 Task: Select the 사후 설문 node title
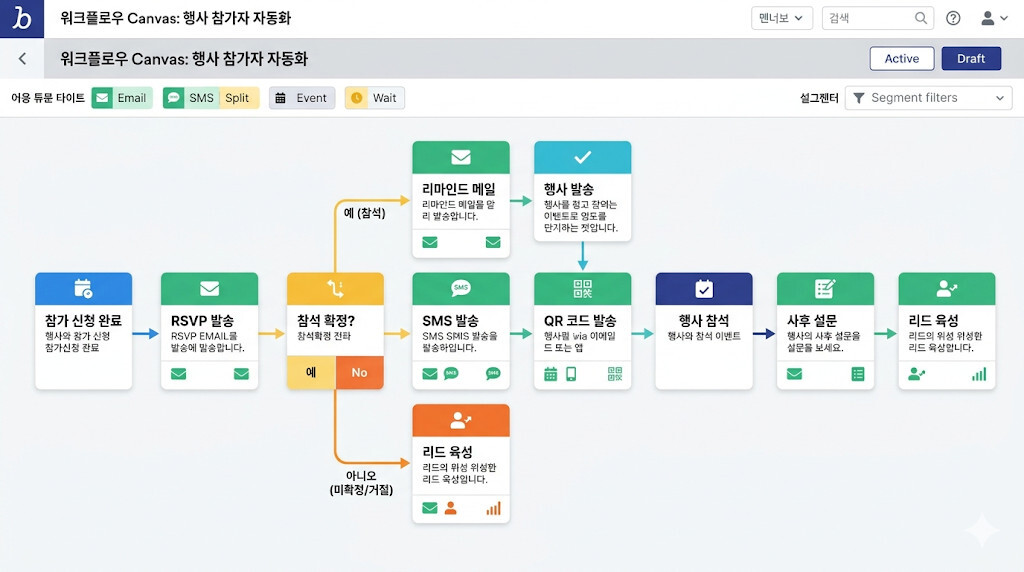[812, 321]
